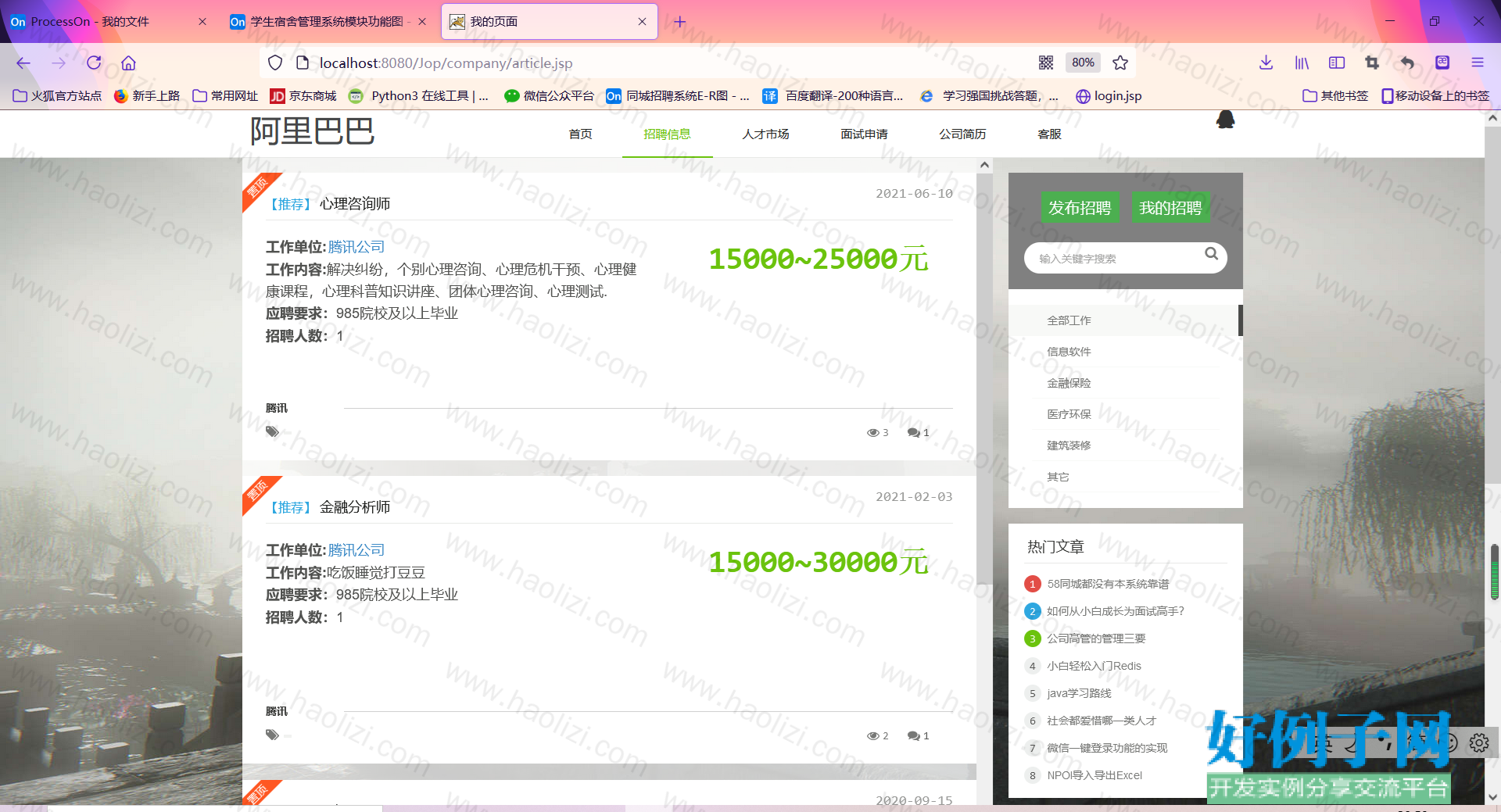Select the 招聘信息 navigation item
The image size is (1501, 812).
[667, 134]
